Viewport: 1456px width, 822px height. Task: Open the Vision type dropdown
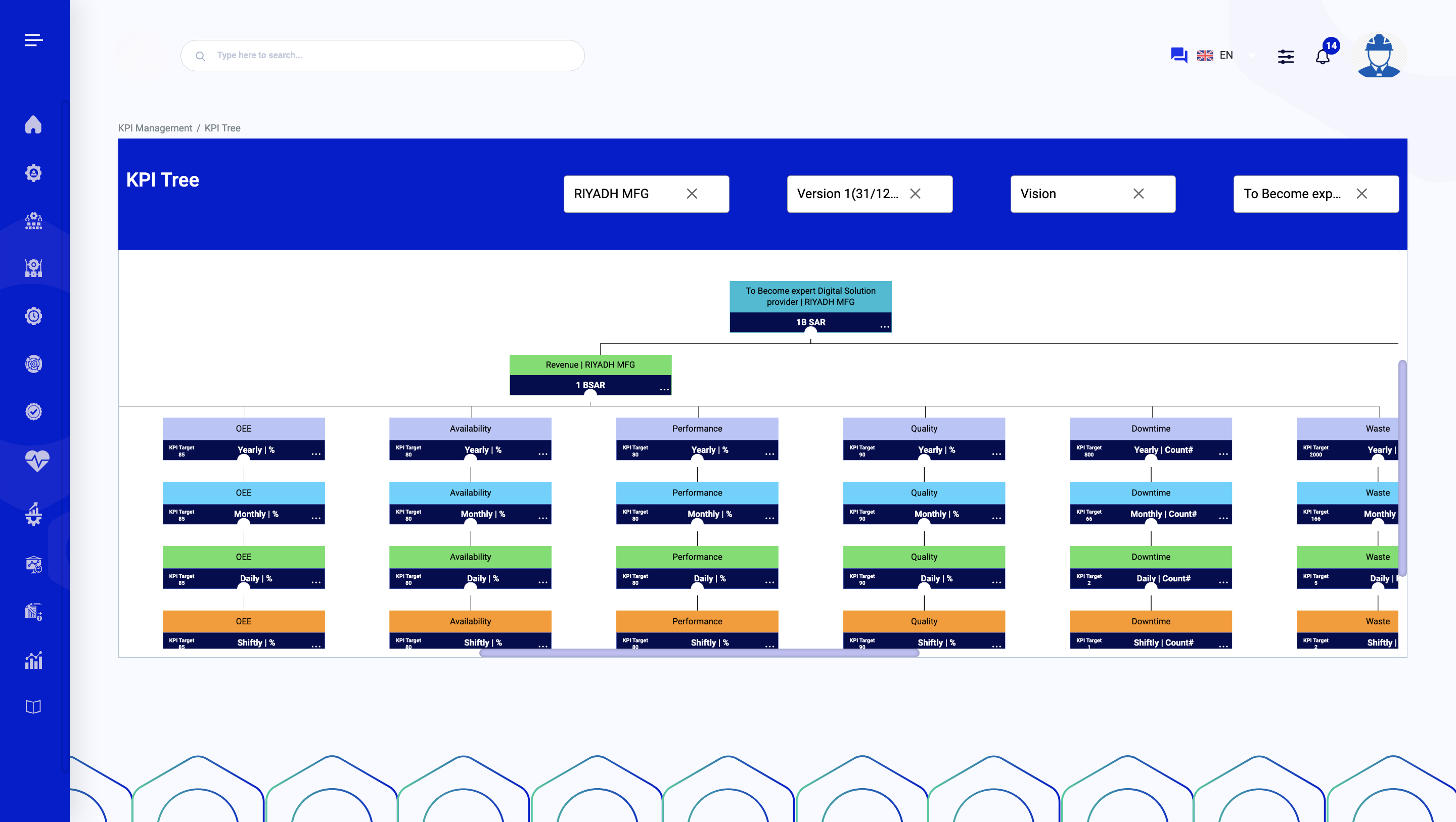click(x=1093, y=194)
